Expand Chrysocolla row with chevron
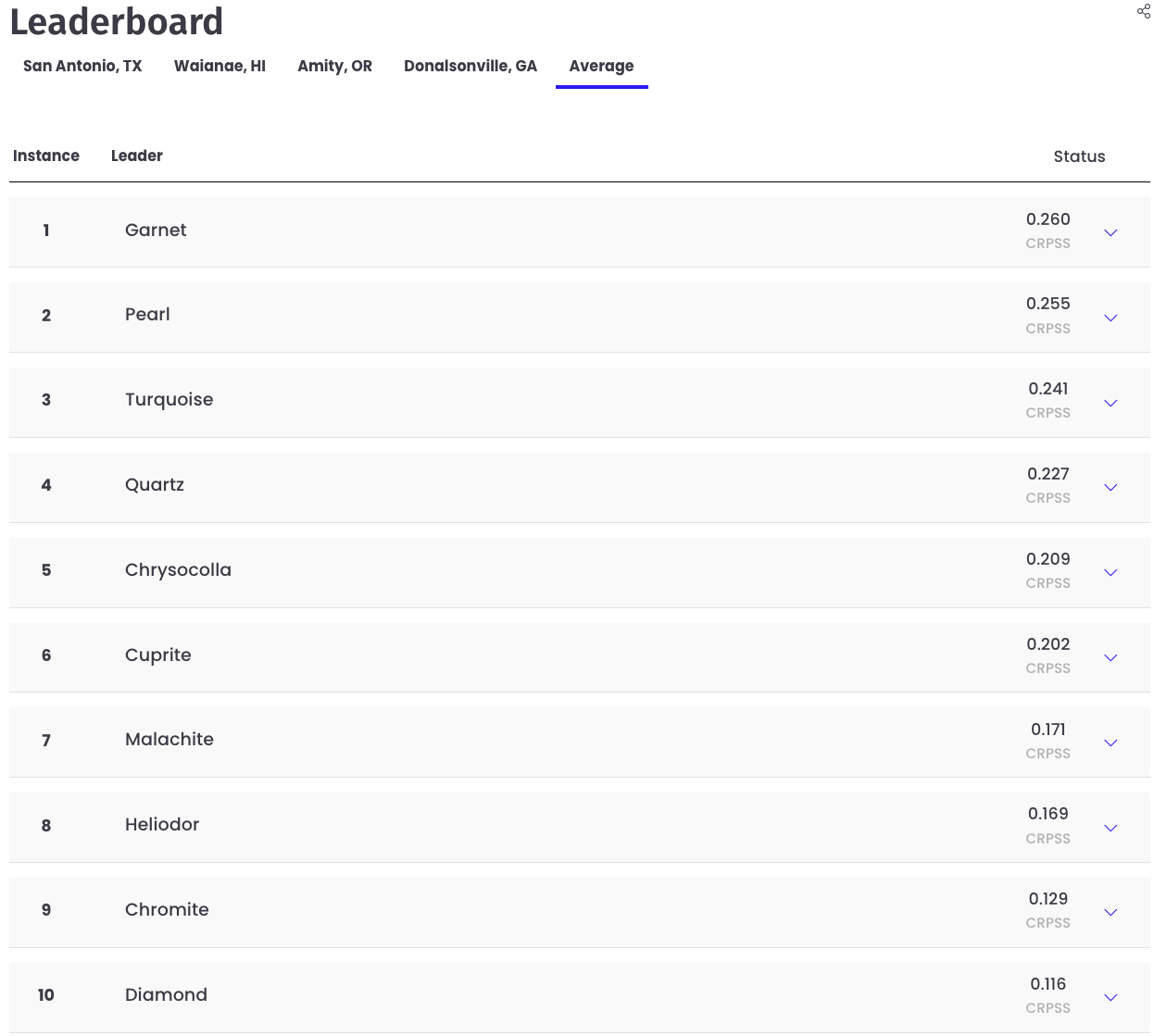 (1111, 572)
